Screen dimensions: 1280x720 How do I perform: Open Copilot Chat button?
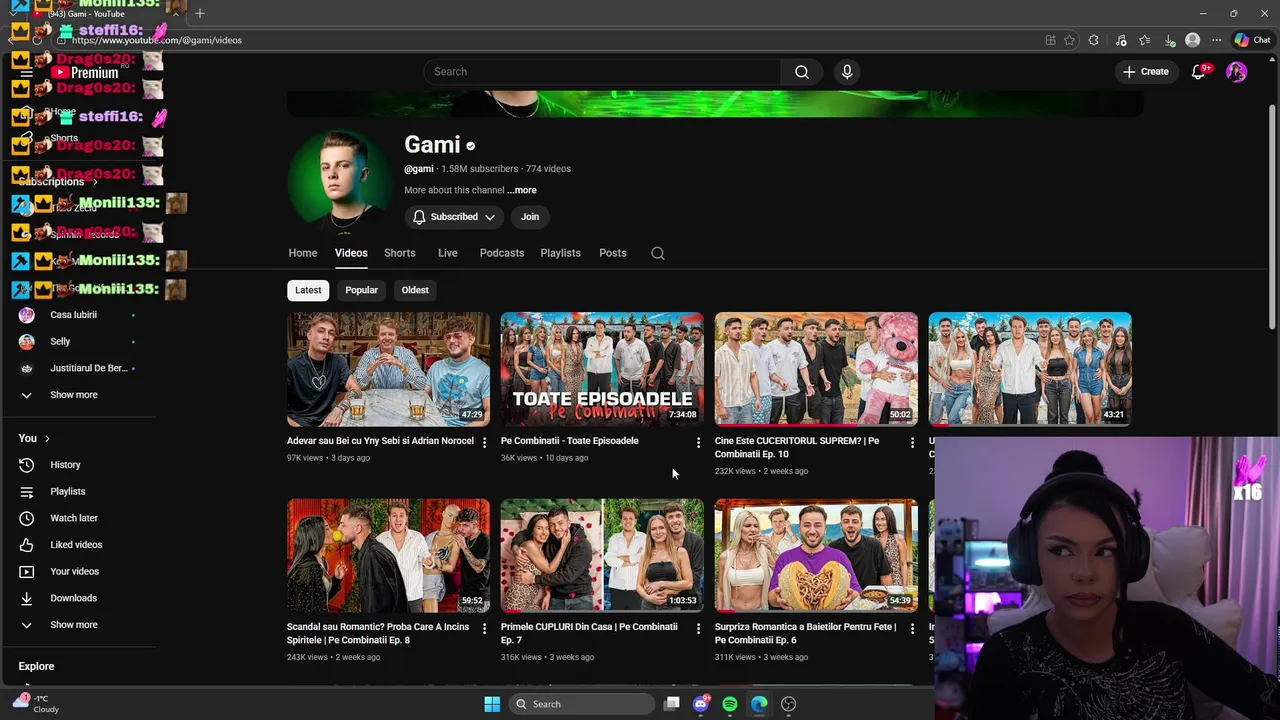coord(1253,40)
